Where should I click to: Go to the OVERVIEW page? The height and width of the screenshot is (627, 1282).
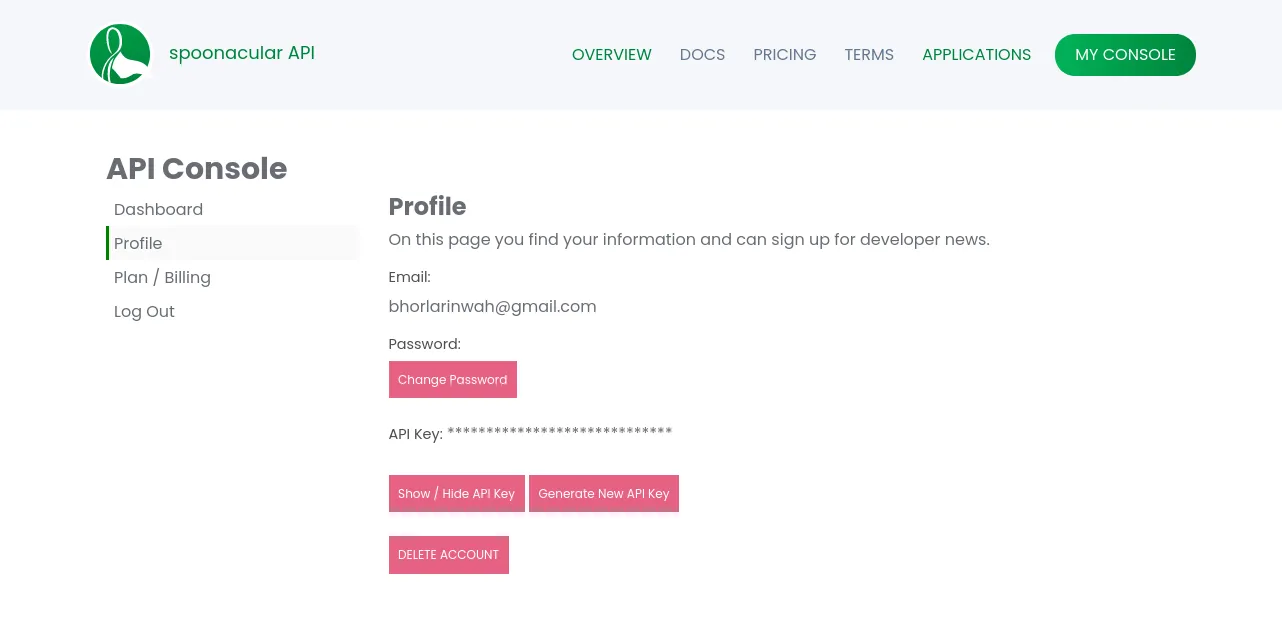[611, 55]
